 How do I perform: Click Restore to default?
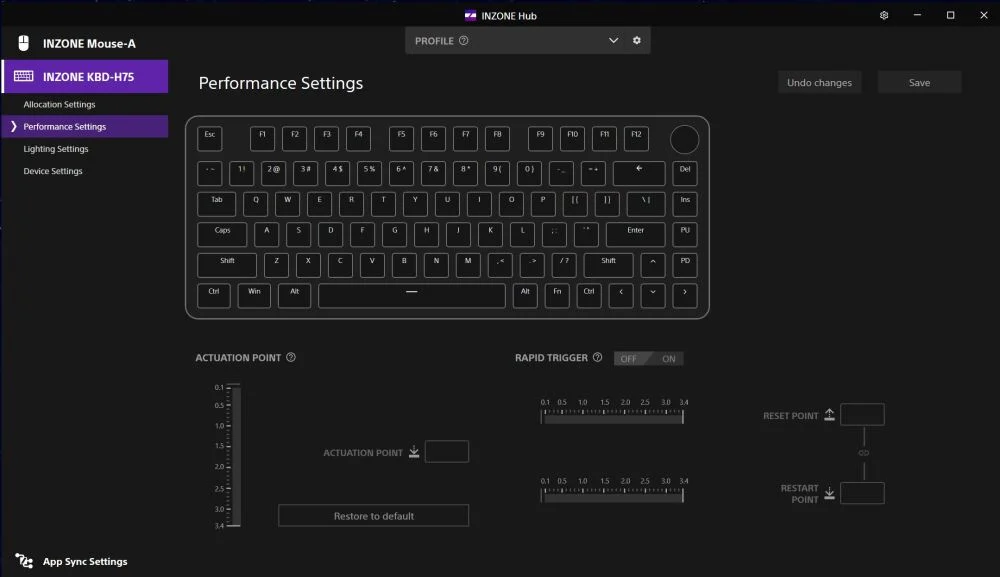tap(373, 515)
